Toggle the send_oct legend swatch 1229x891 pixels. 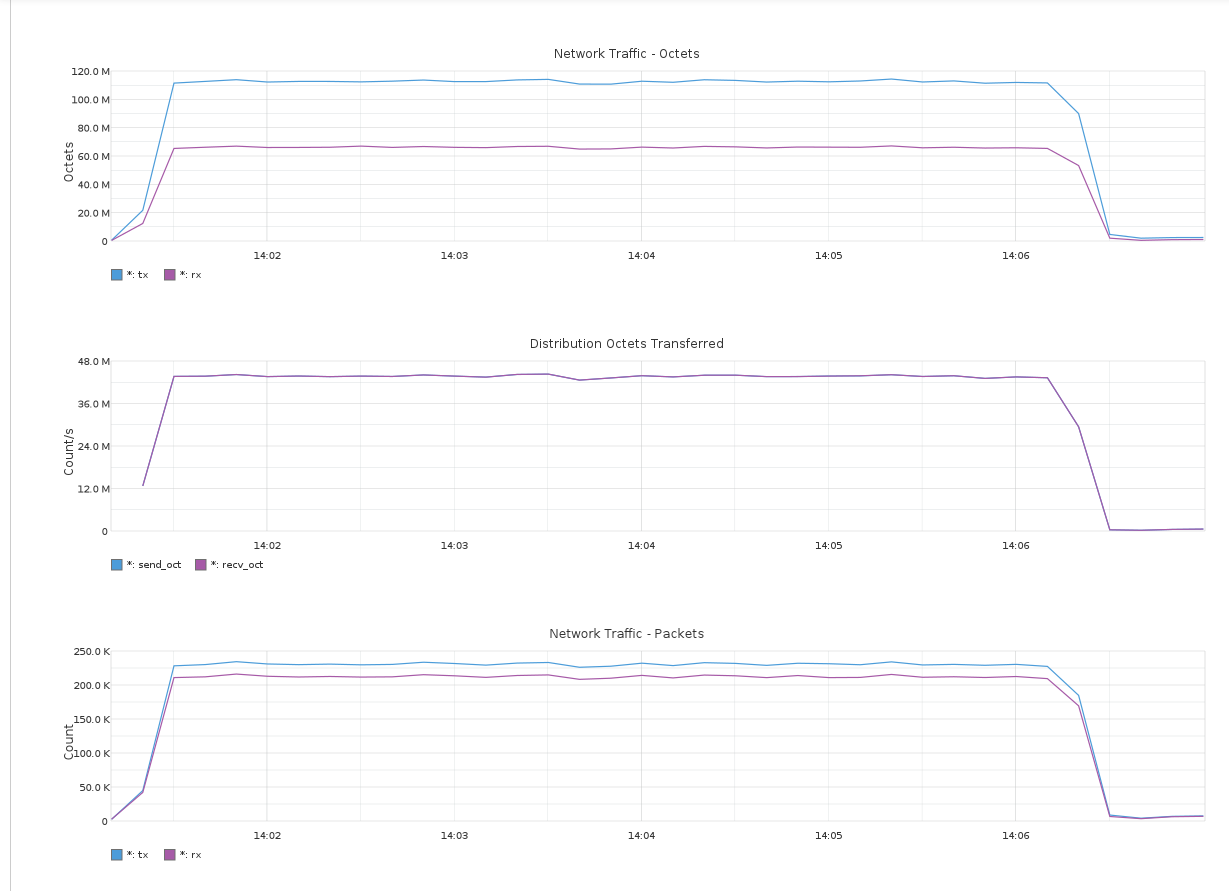click(x=117, y=564)
